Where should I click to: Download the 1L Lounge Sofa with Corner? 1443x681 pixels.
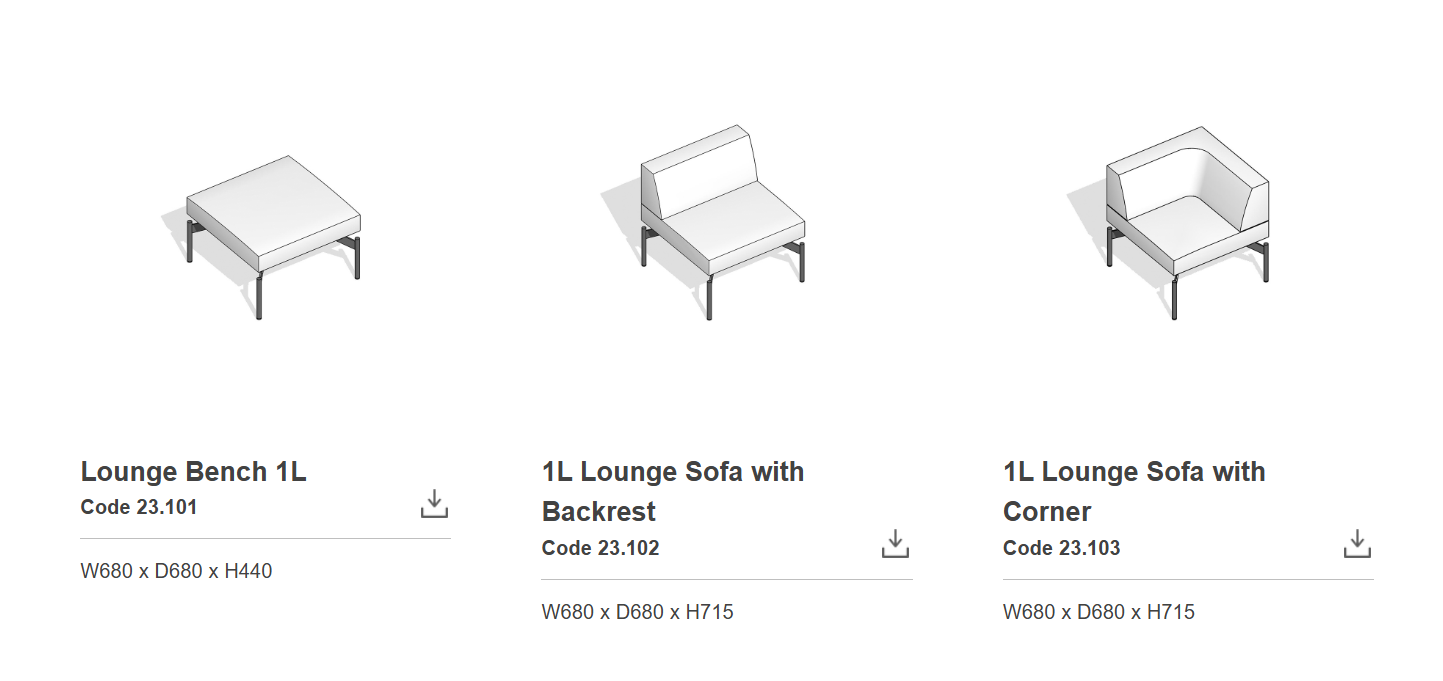click(x=1356, y=544)
